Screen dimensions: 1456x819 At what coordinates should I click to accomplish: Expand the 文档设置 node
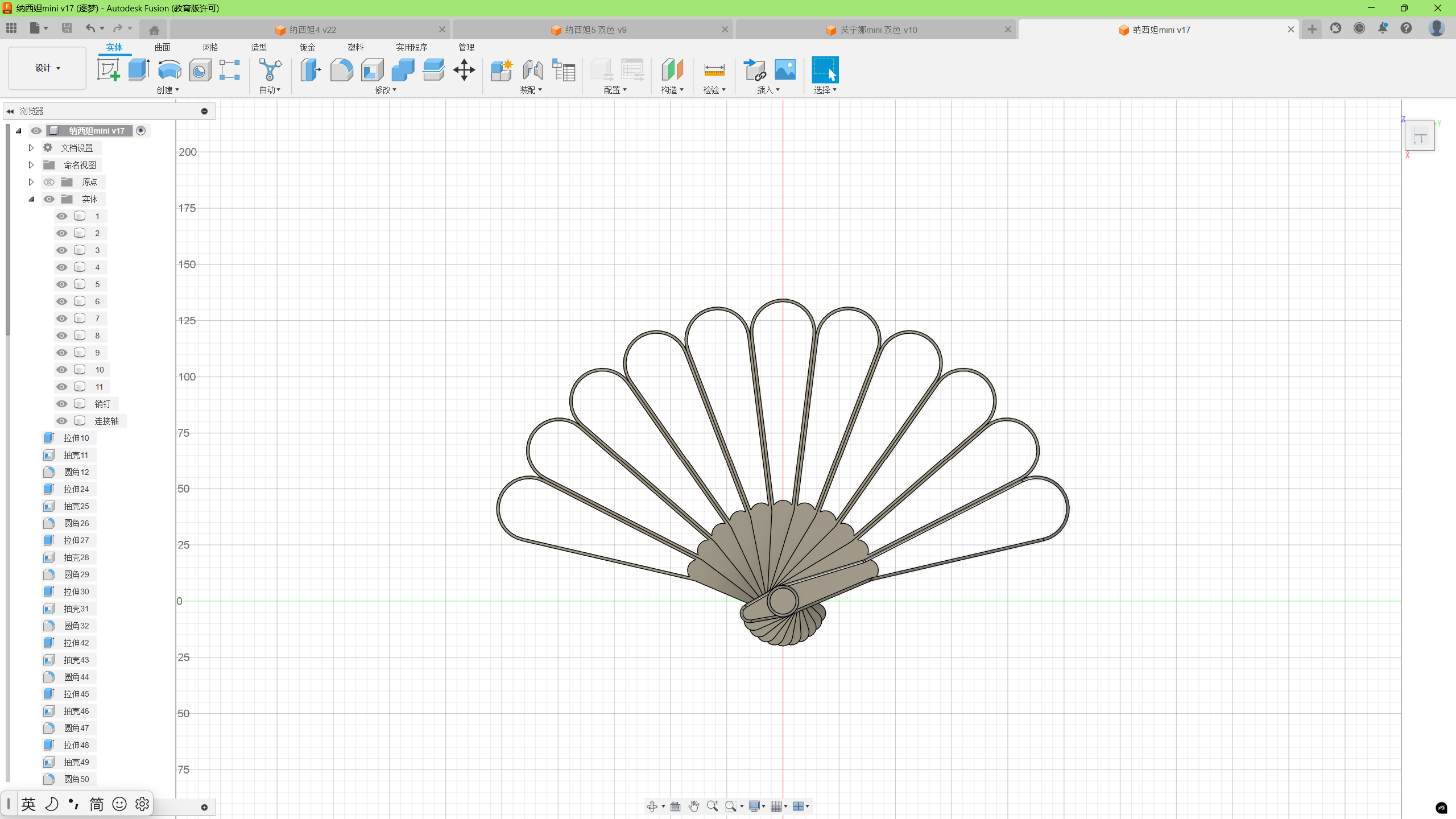(31, 148)
